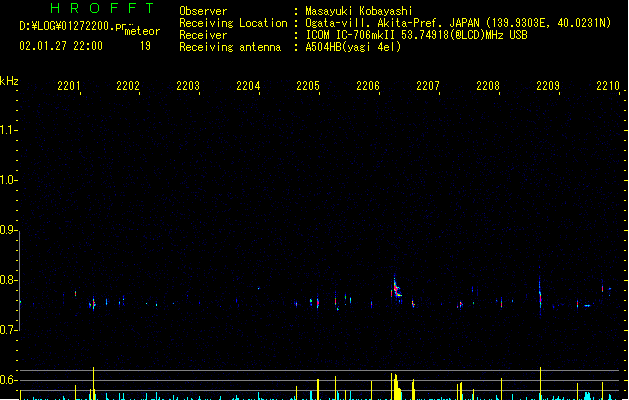This screenshot has width=629, height=400.
Task: Click the Receiving antenna label
Action: pyautogui.click(x=230, y=47)
